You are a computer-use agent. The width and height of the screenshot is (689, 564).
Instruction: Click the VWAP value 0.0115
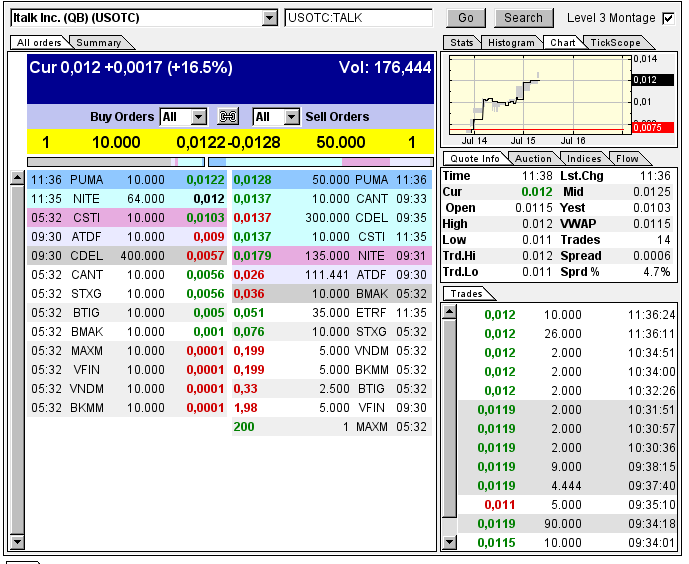652,224
